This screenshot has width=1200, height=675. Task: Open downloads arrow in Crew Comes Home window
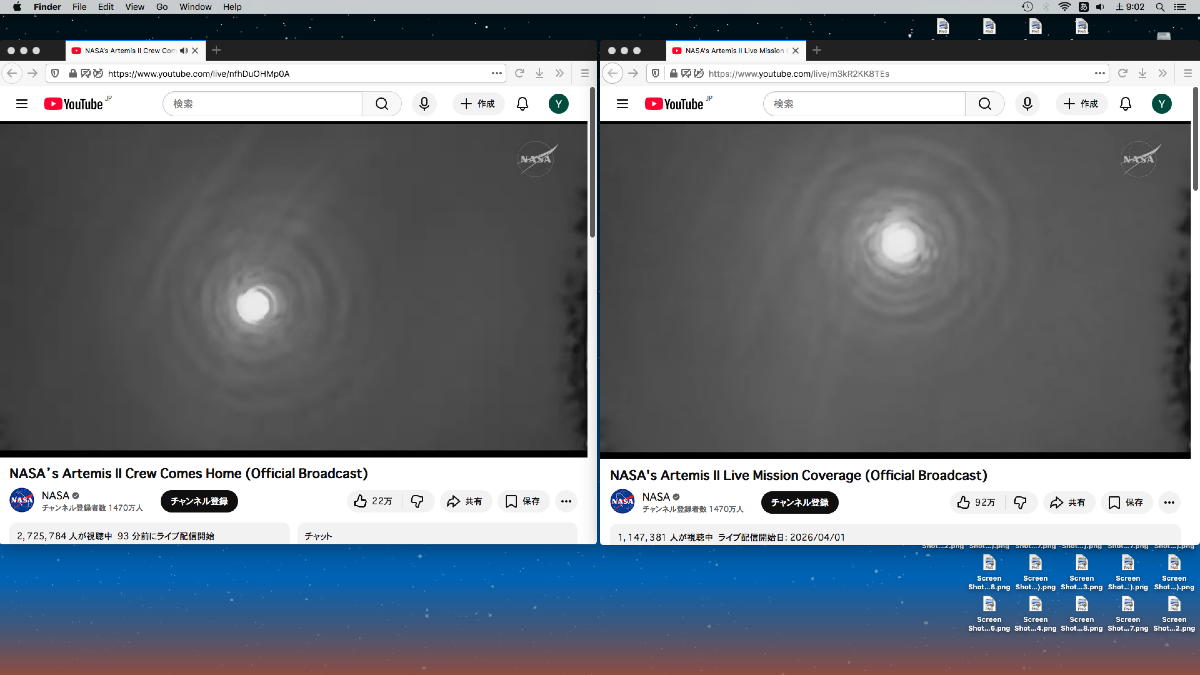click(539, 73)
